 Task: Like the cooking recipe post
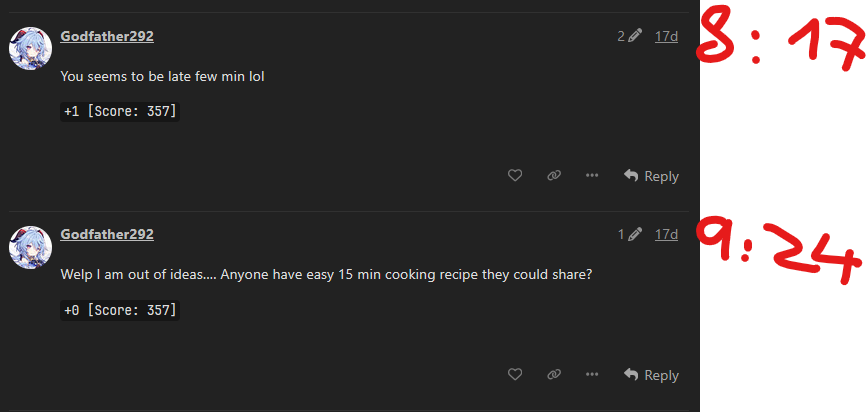click(x=515, y=375)
